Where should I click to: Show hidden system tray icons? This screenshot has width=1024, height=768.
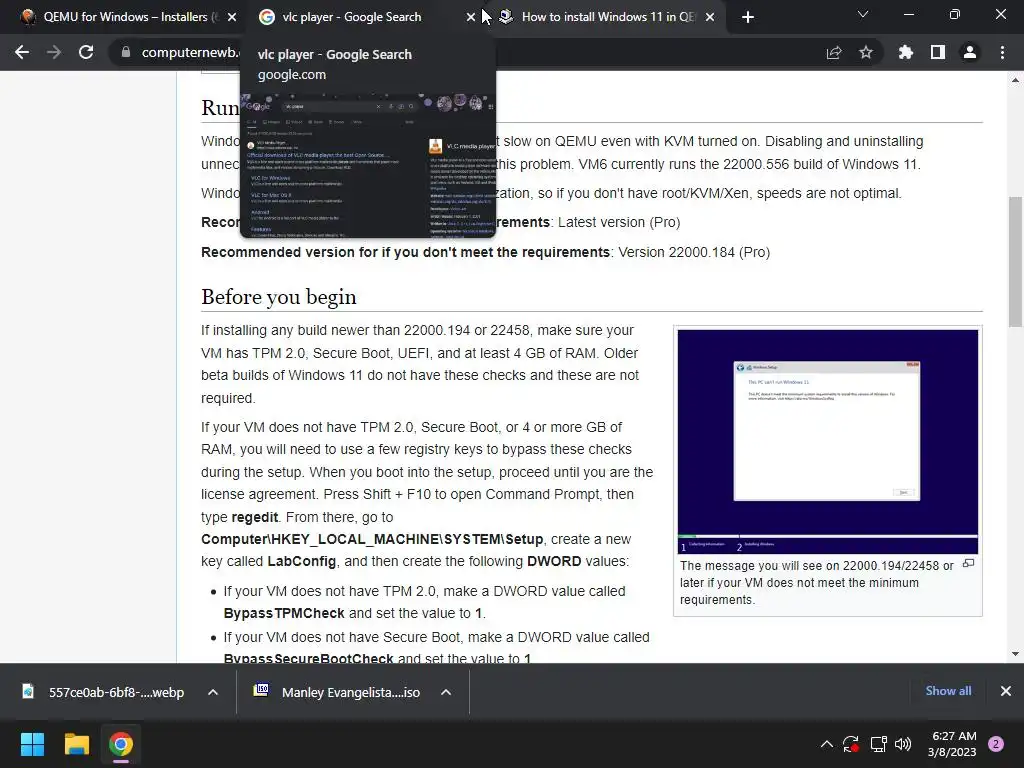coord(827,744)
